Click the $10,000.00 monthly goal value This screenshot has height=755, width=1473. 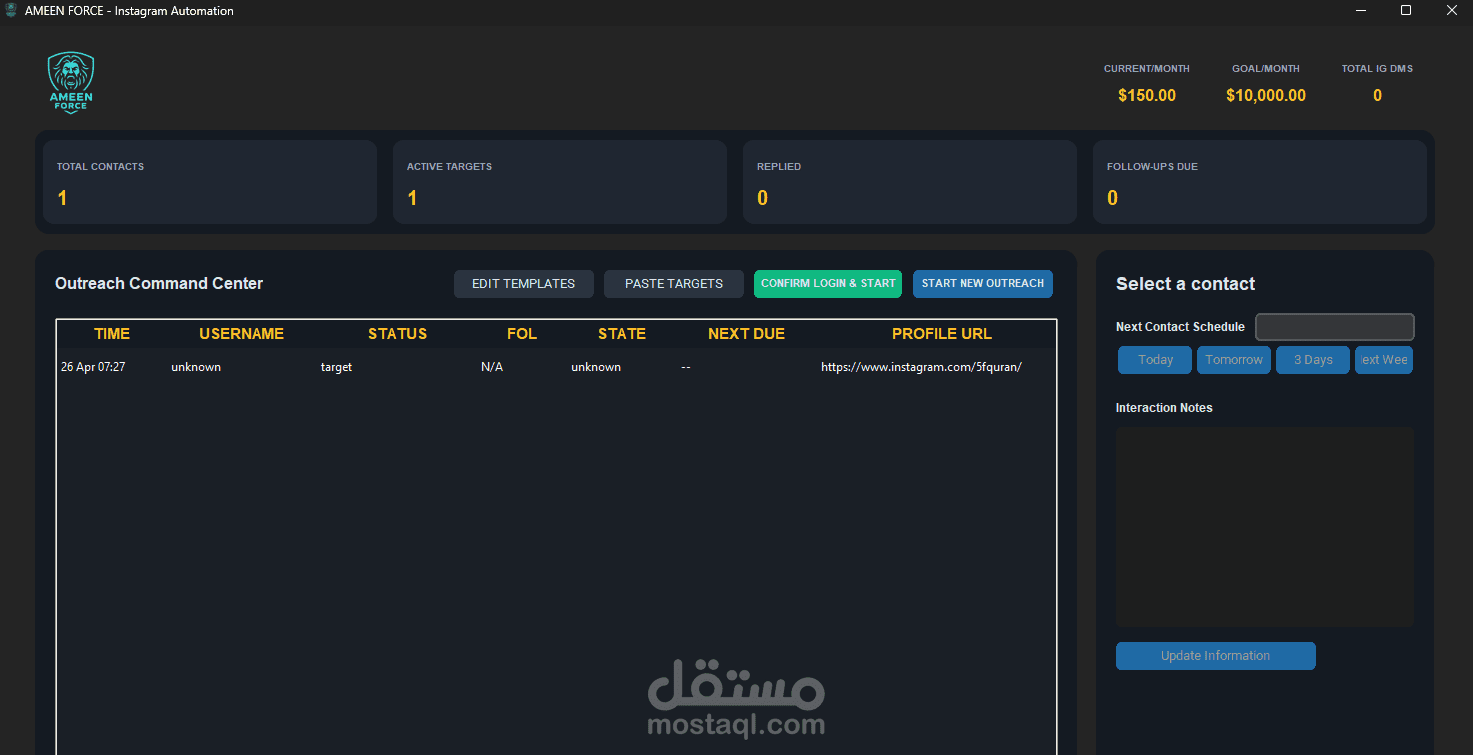pyautogui.click(x=1266, y=96)
